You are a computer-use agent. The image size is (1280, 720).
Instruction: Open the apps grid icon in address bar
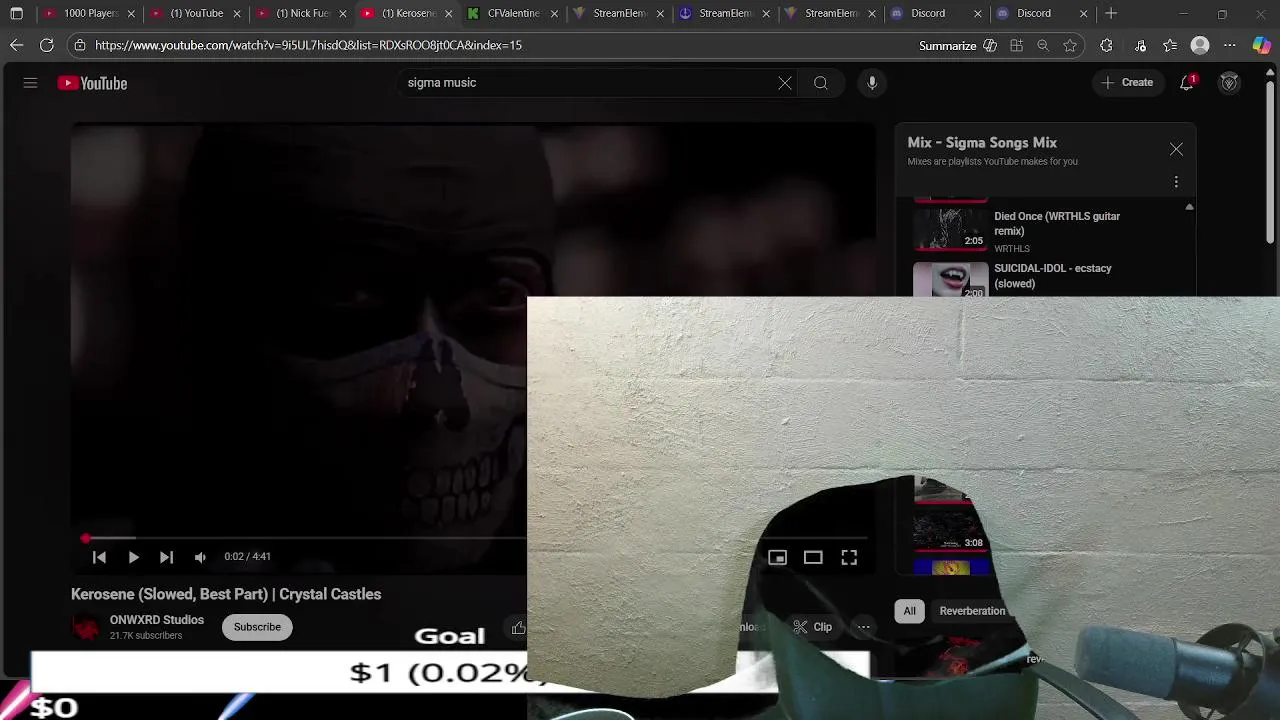point(1017,45)
